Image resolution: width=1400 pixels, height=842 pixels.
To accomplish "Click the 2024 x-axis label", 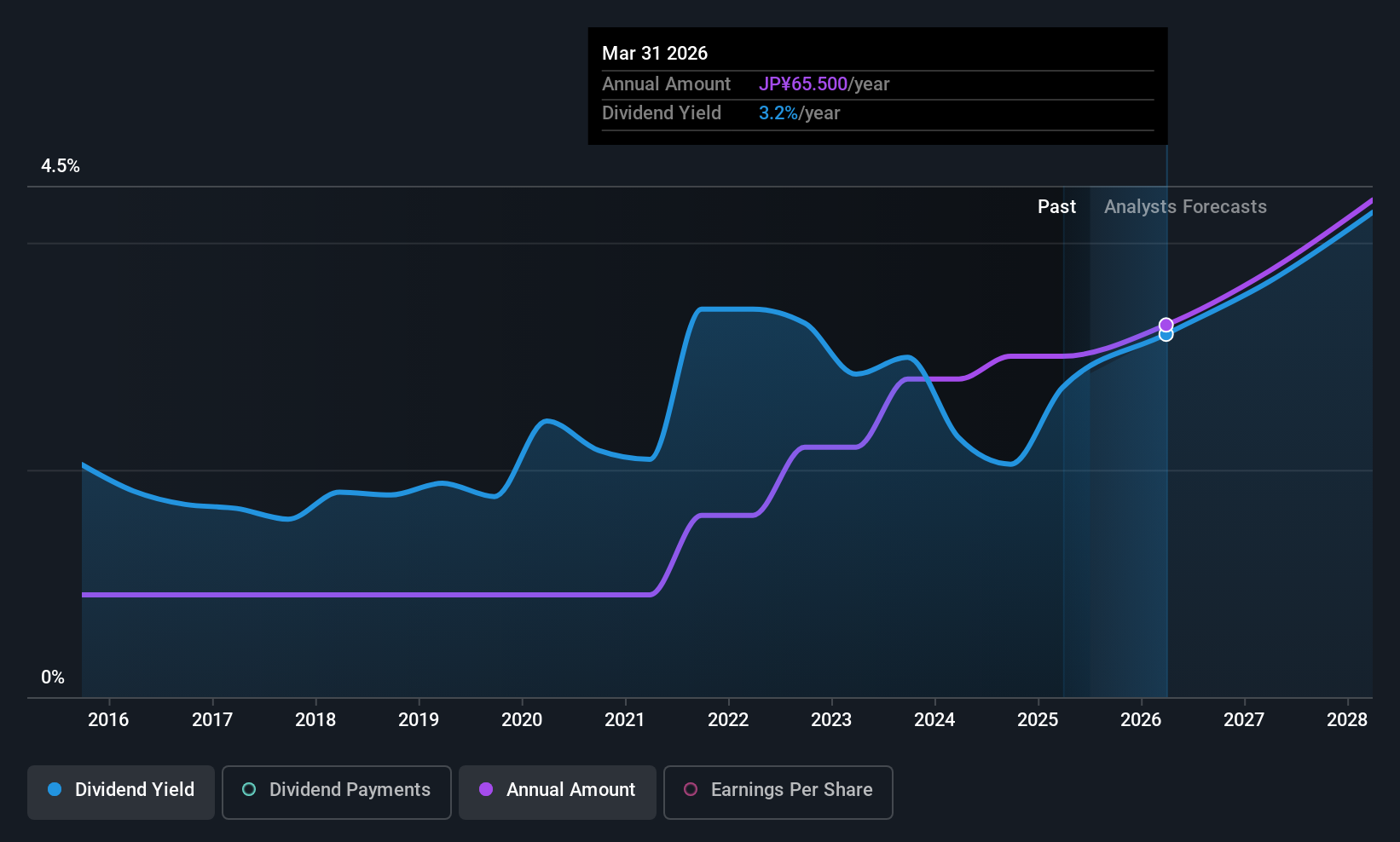I will click(934, 720).
